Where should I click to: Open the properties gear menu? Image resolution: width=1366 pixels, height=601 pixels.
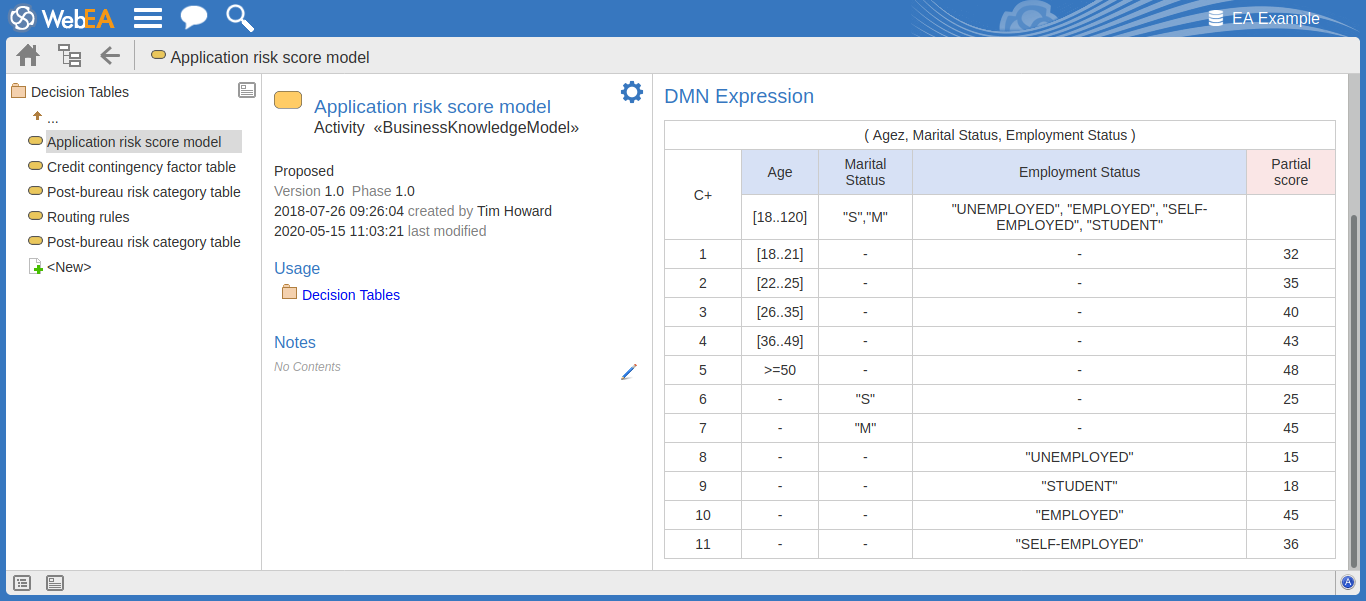pyautogui.click(x=631, y=93)
